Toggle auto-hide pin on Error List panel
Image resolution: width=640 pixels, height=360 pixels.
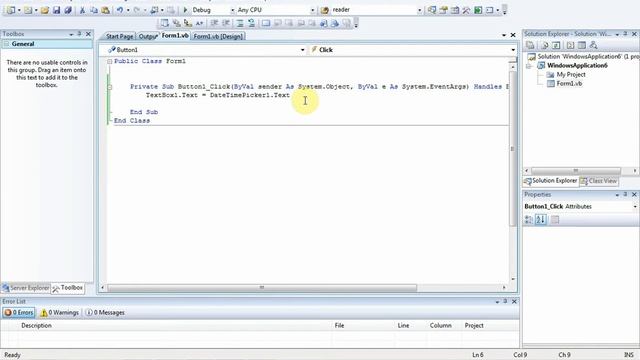pos(505,301)
